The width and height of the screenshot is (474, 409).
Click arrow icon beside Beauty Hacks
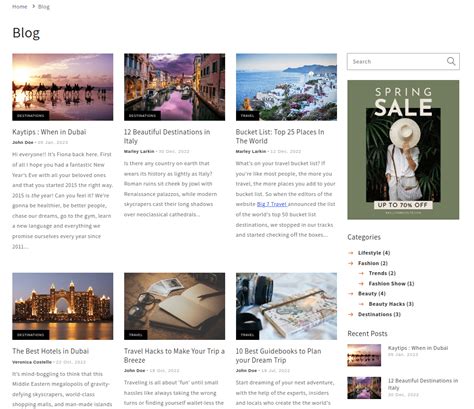361,304
